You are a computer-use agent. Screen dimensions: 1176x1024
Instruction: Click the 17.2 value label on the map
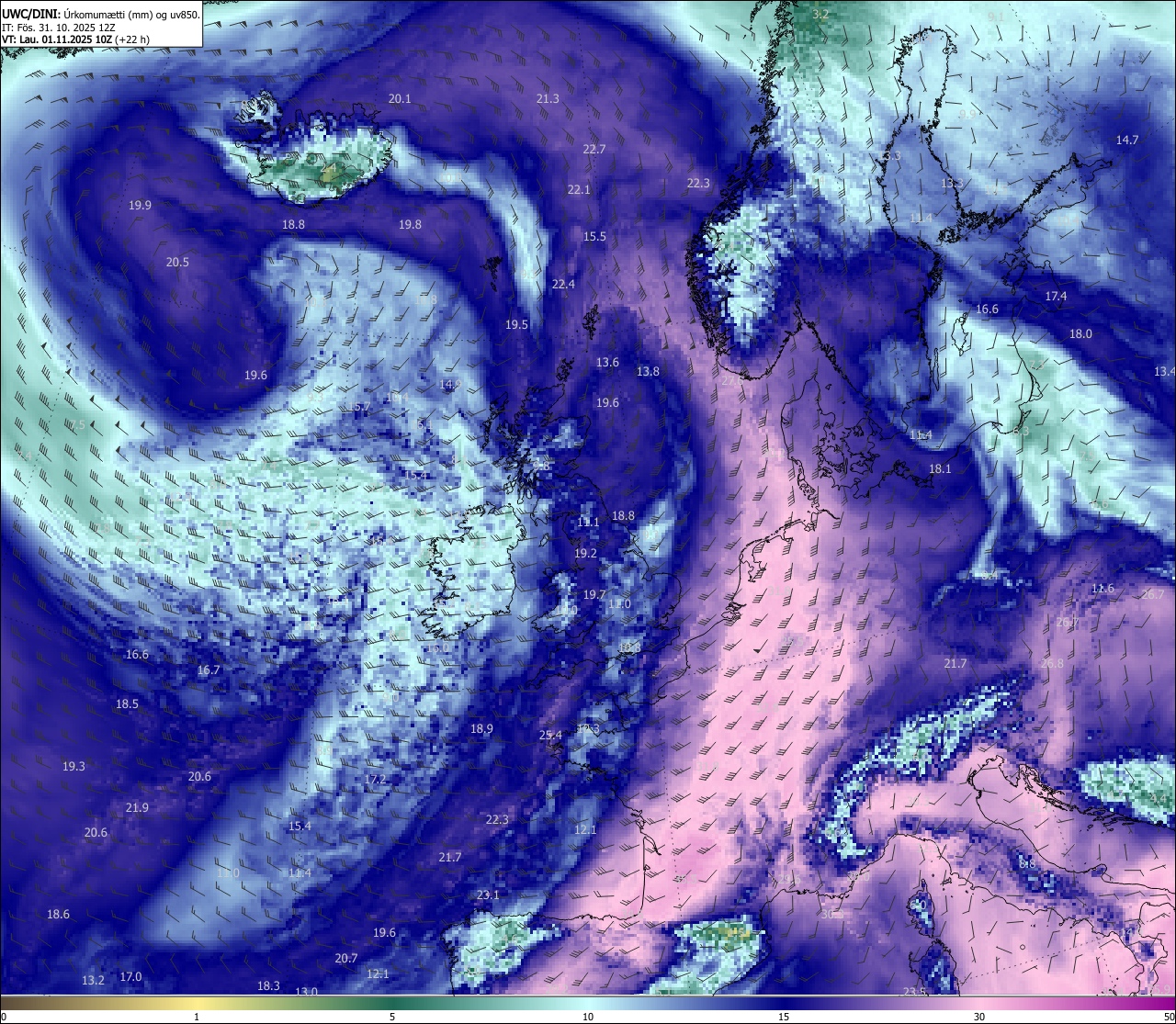tap(375, 779)
